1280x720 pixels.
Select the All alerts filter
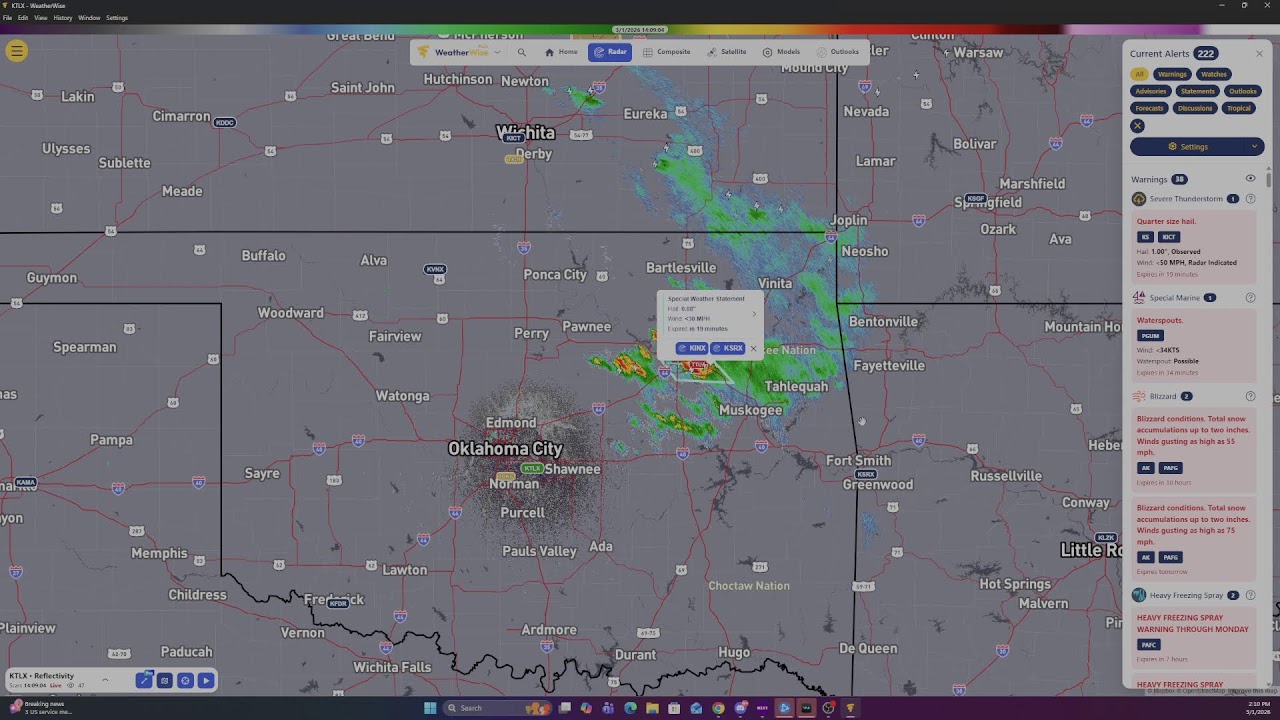(x=1139, y=74)
